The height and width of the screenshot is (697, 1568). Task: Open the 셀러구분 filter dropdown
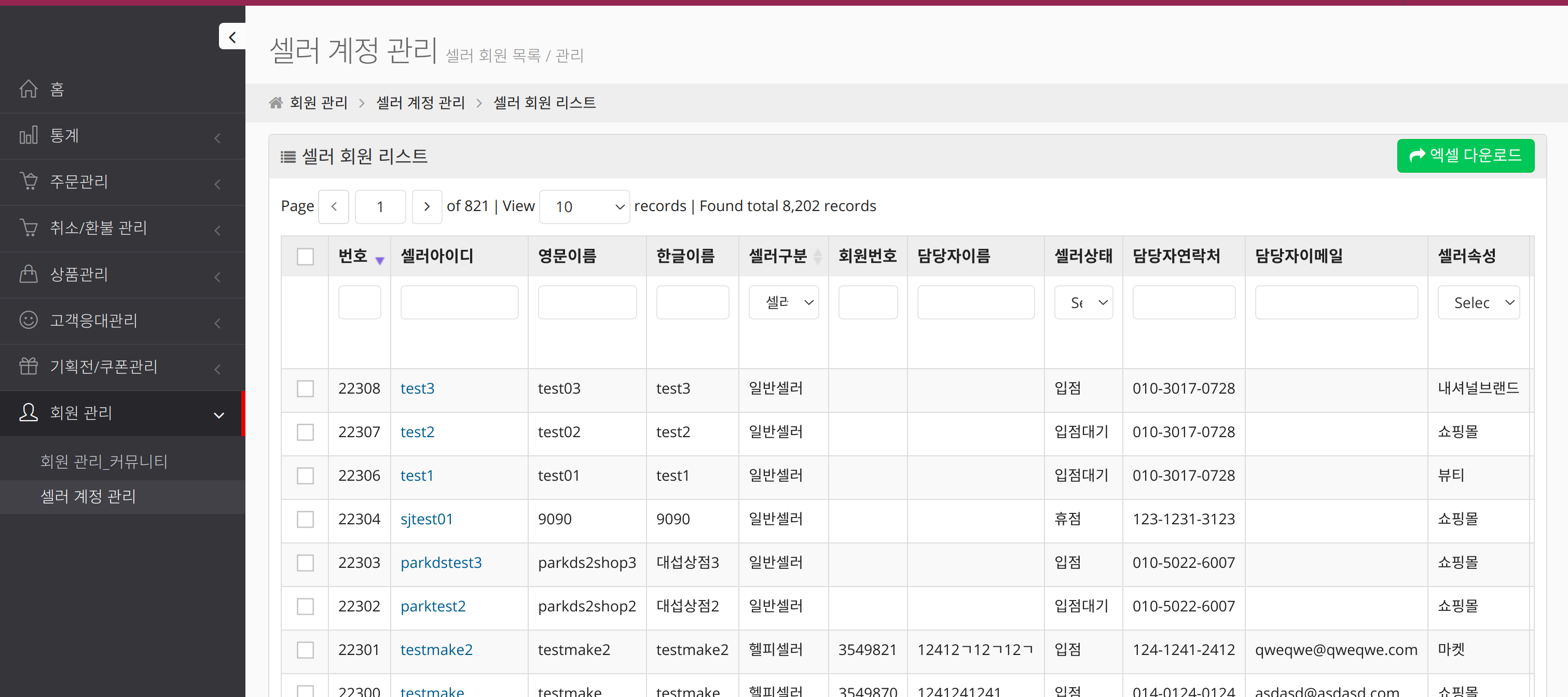[783, 302]
